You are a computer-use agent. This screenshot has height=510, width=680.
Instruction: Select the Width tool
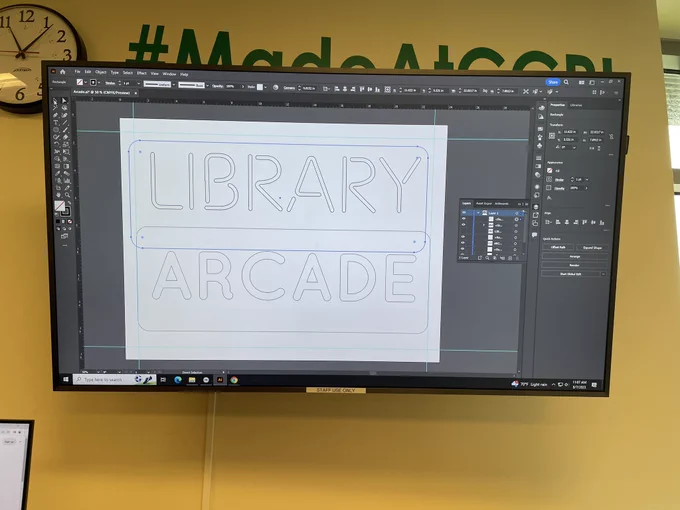56,152
